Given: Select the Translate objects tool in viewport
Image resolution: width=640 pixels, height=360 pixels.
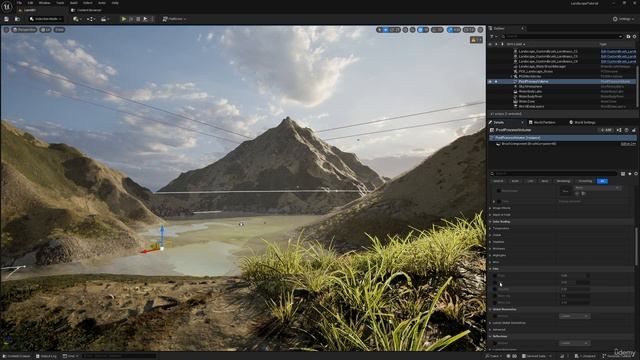Looking at the screenshot, I should click(x=386, y=30).
